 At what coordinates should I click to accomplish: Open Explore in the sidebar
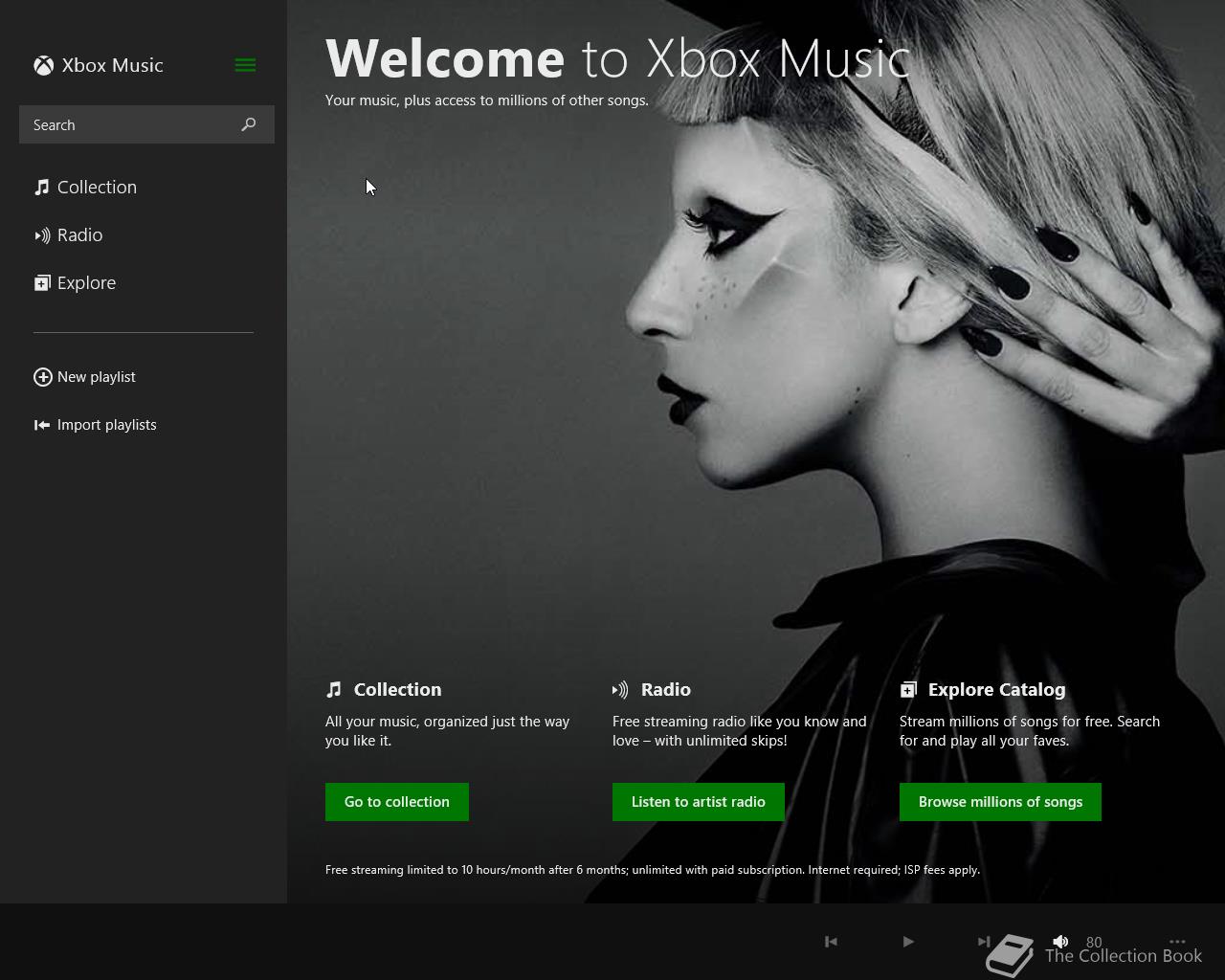pos(75,282)
